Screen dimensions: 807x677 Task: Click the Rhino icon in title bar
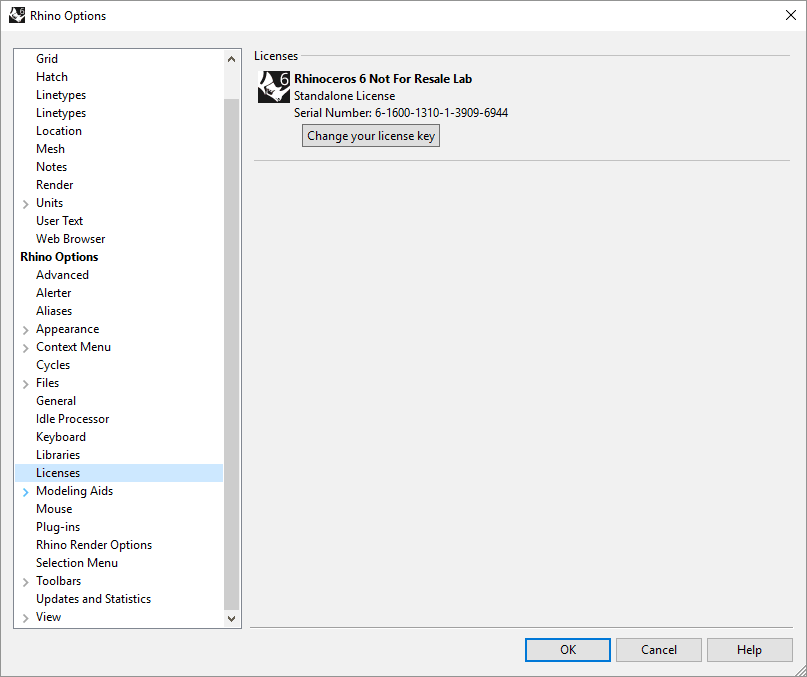[x=17, y=15]
